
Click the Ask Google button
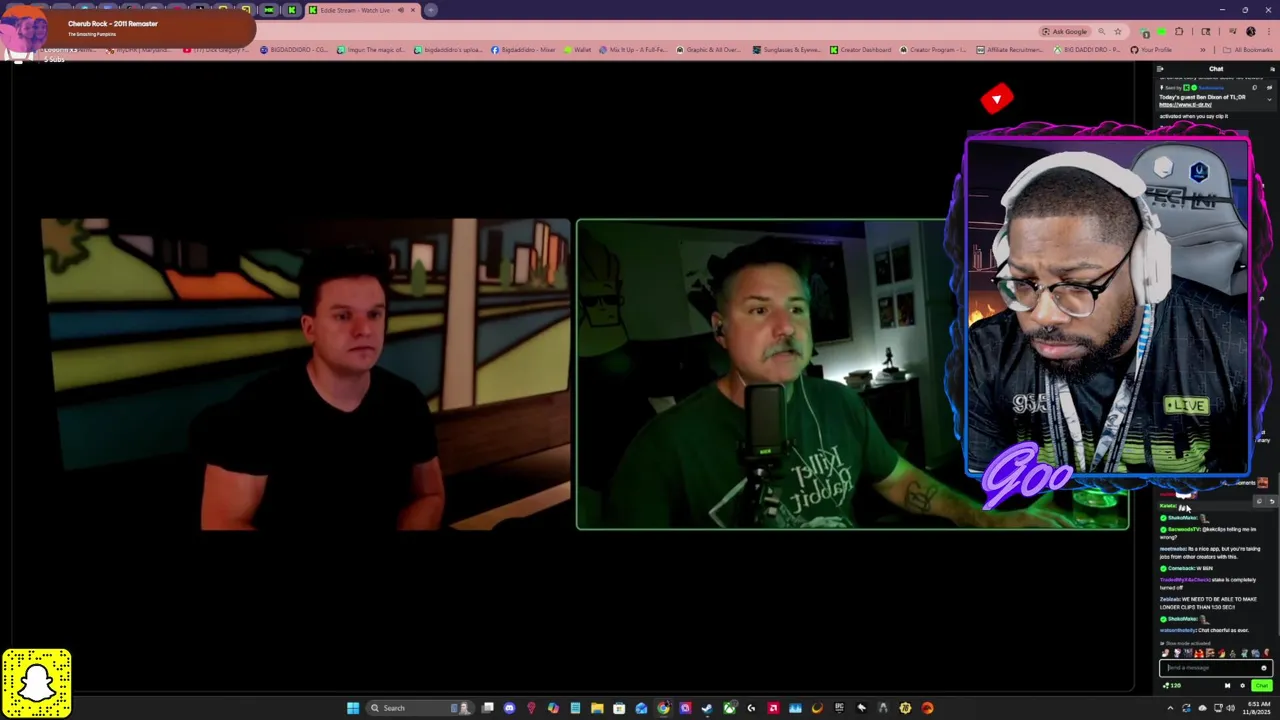(1065, 31)
